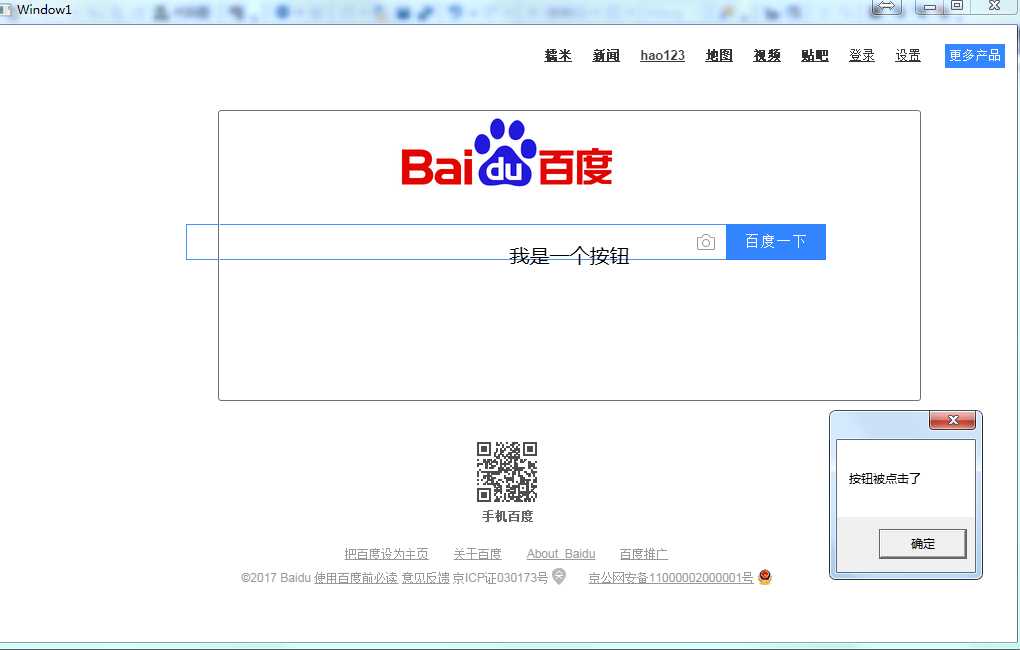Open the 视频 video link
Screen dimensions: 1020x650
pyautogui.click(x=767, y=55)
